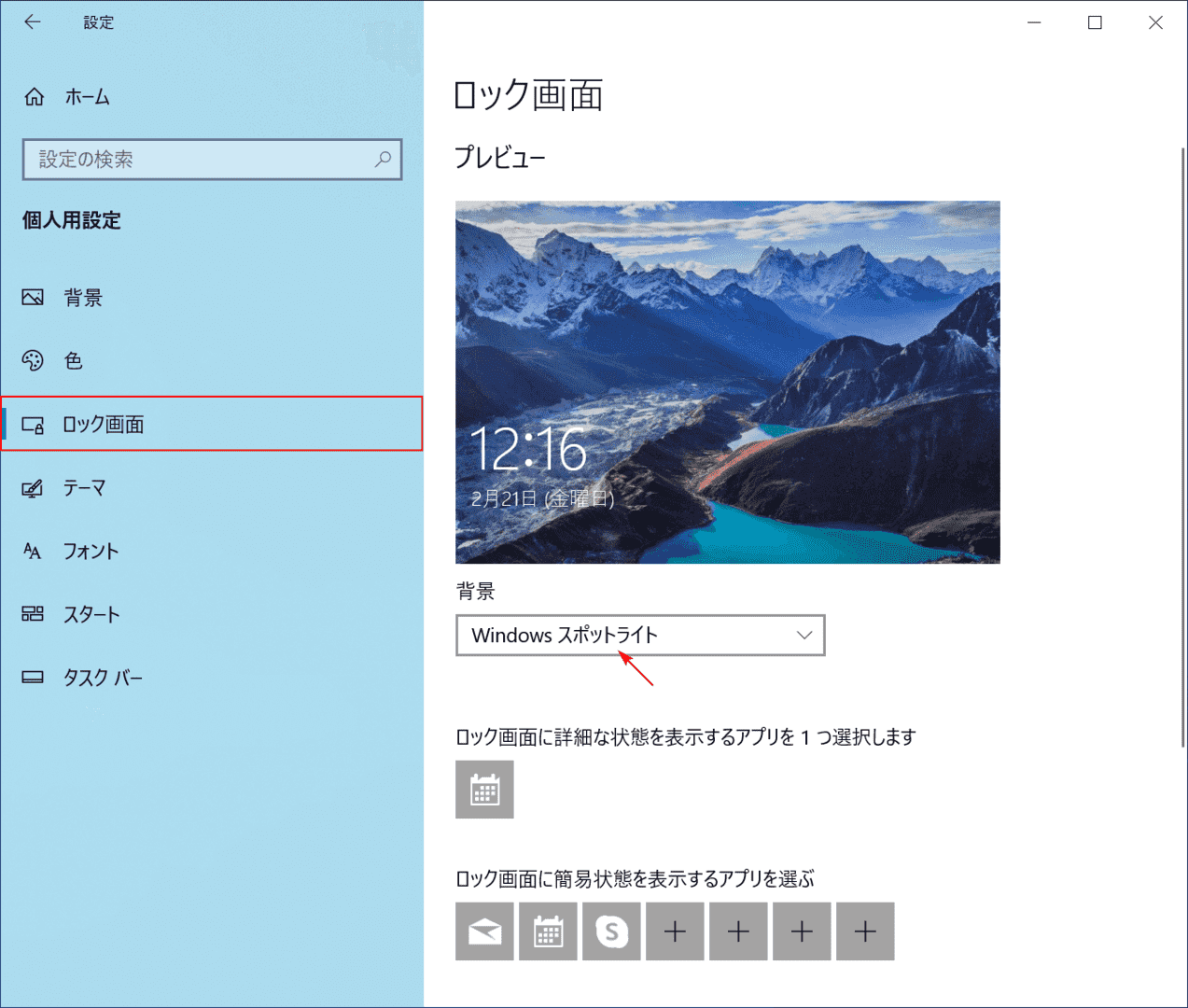Click the プレビュー label
This screenshot has width=1188, height=1008.
[x=499, y=158]
